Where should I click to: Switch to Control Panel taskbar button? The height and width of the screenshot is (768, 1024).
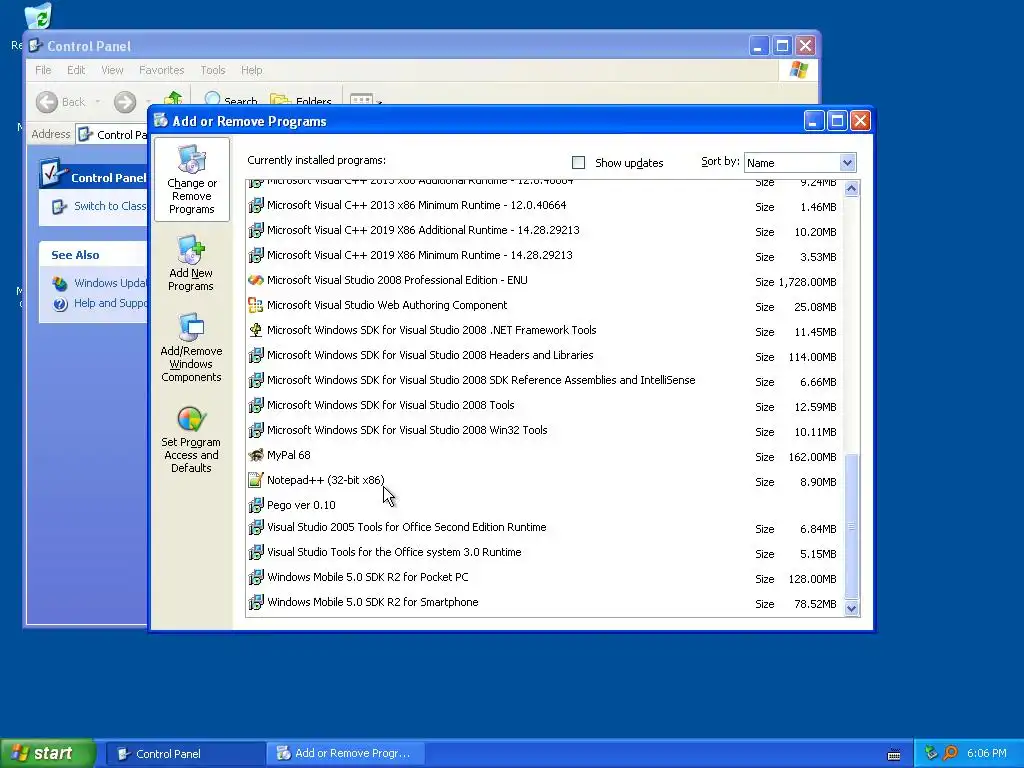(x=184, y=754)
